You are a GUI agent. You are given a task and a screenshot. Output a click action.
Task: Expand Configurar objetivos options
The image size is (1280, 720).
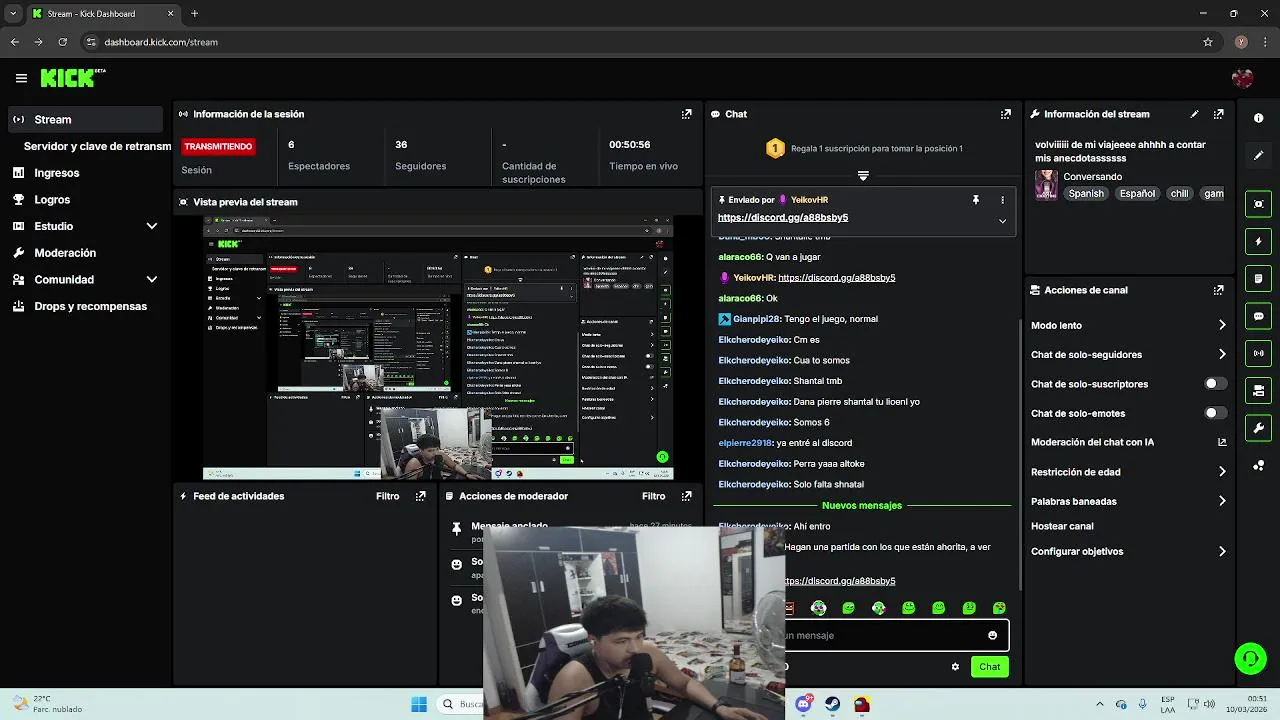(x=1222, y=551)
